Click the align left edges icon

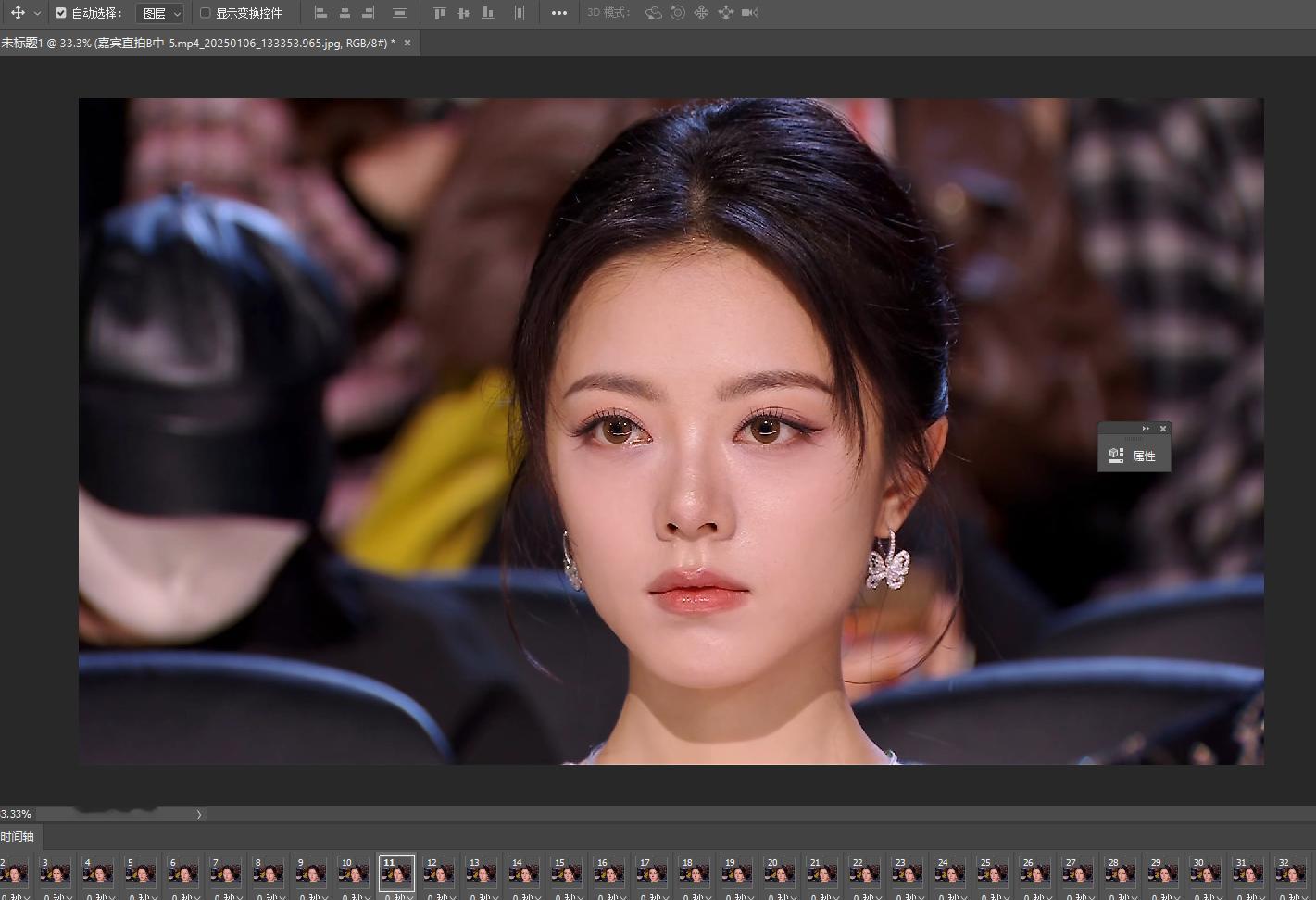[321, 13]
